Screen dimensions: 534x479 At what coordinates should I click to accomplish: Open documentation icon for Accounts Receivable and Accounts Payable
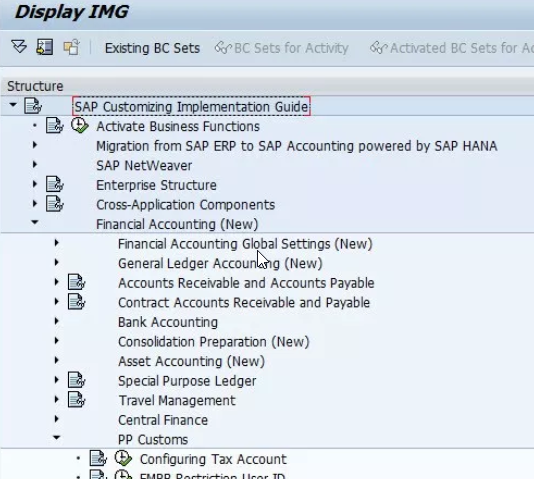77,282
